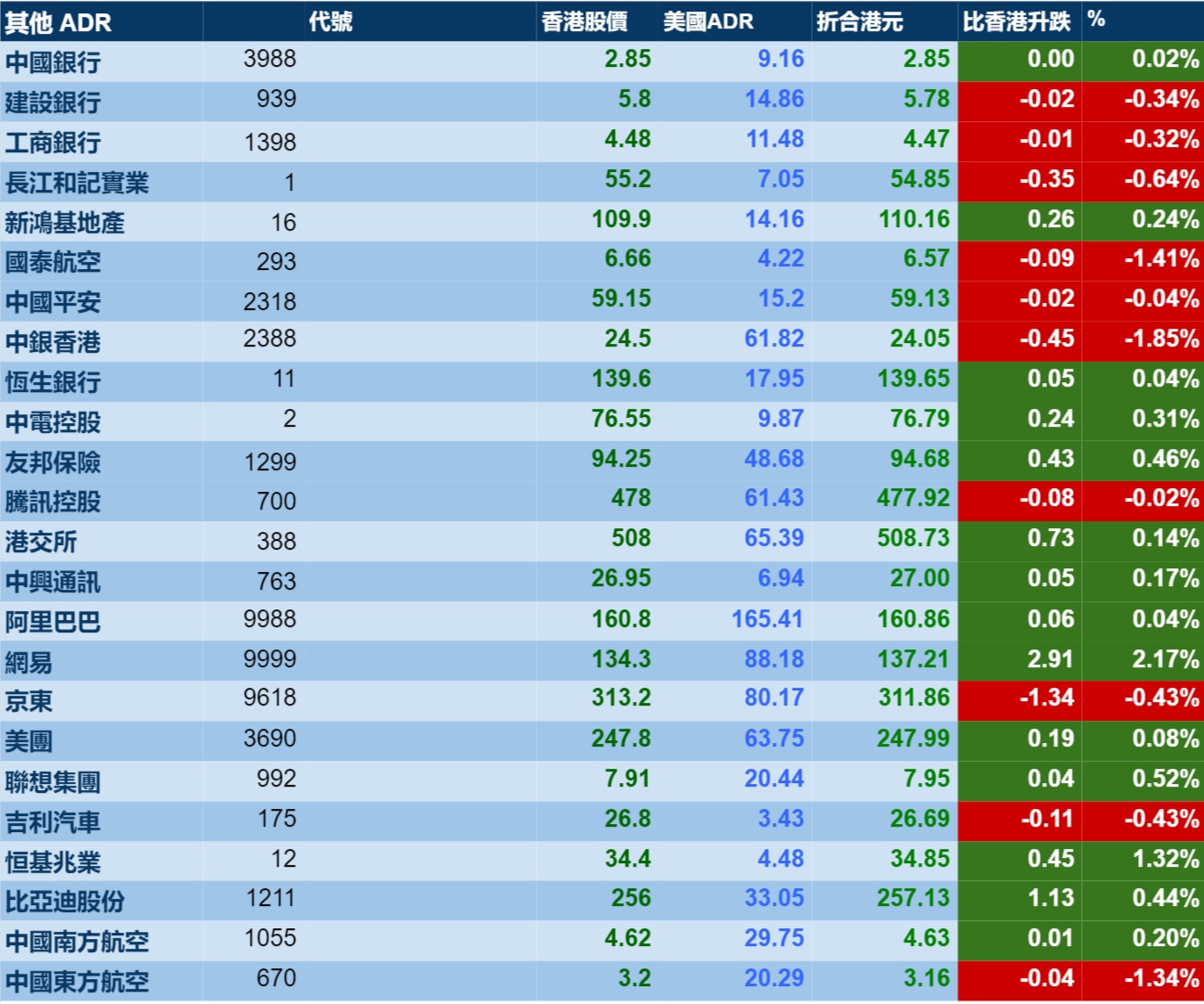
Task: Click the 香港股價 column header
Action: 585,21
